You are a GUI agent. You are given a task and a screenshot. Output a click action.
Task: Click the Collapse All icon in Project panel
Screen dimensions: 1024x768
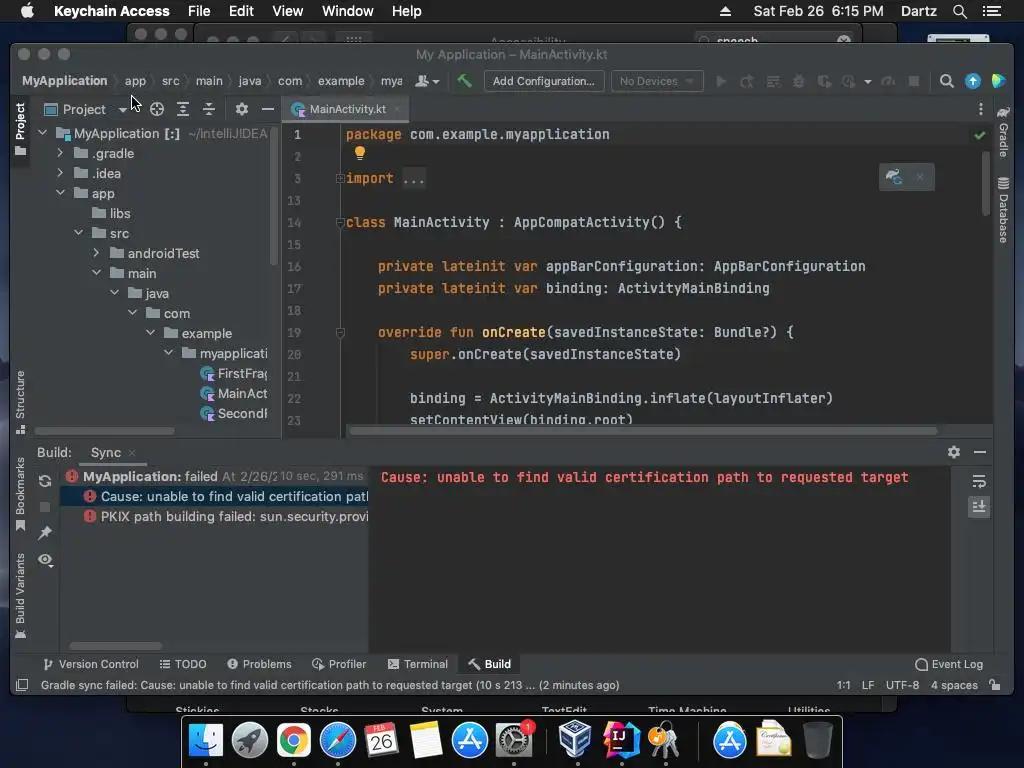tap(209, 109)
